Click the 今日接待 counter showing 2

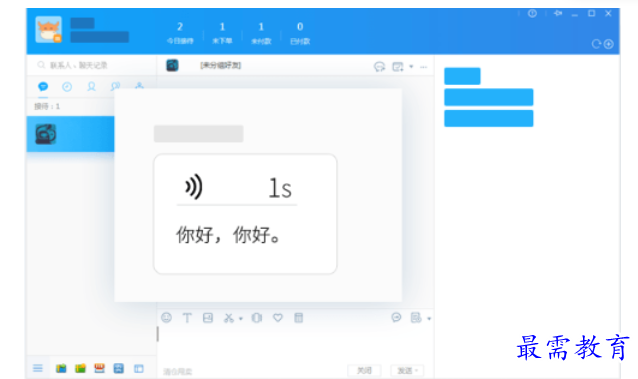tap(180, 33)
